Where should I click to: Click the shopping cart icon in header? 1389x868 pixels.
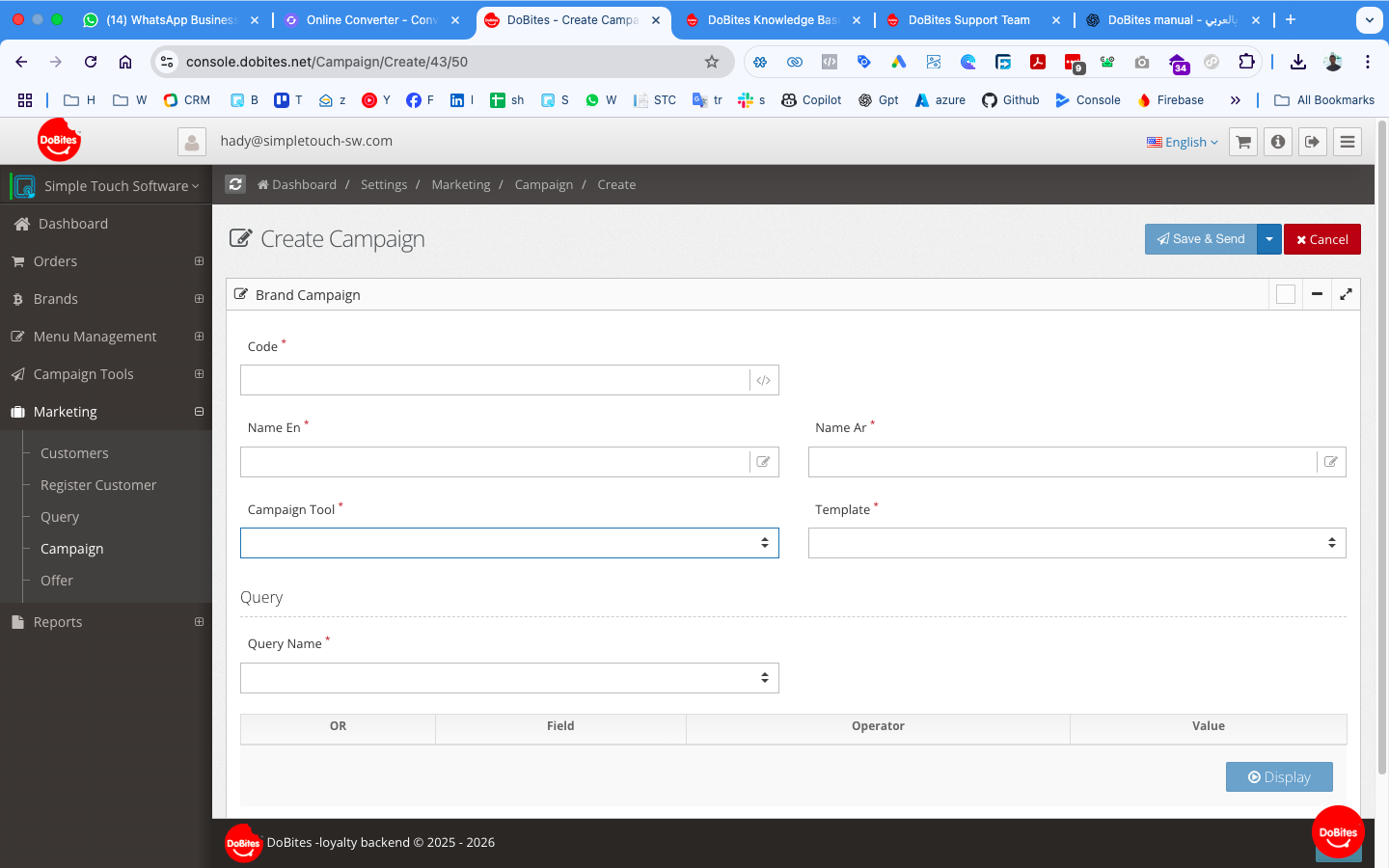click(x=1243, y=142)
